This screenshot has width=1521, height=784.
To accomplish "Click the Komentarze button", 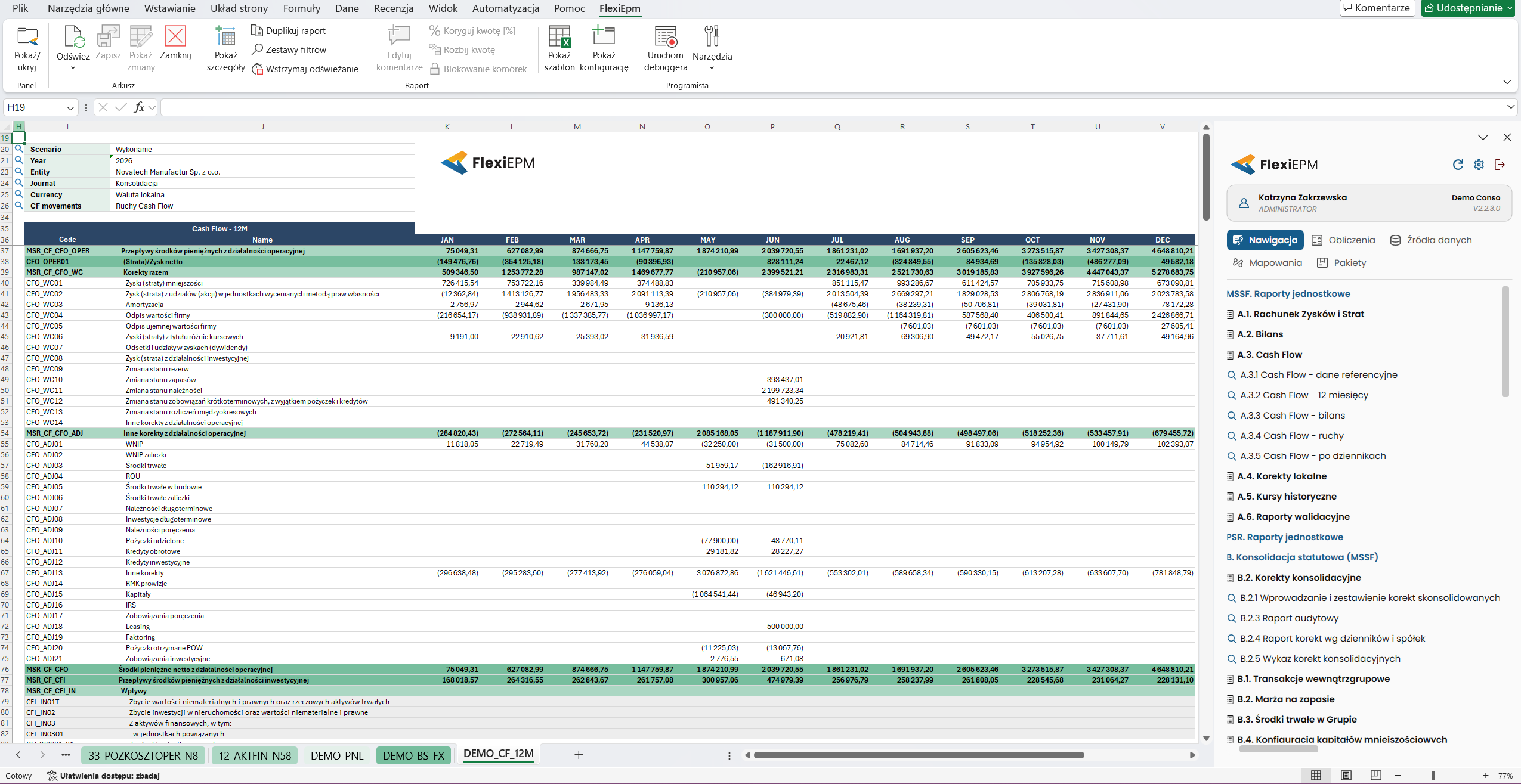I will point(1377,8).
